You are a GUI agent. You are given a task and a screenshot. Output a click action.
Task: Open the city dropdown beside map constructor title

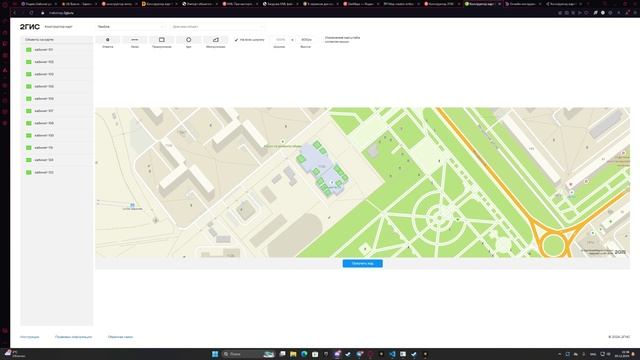[x=131, y=27]
